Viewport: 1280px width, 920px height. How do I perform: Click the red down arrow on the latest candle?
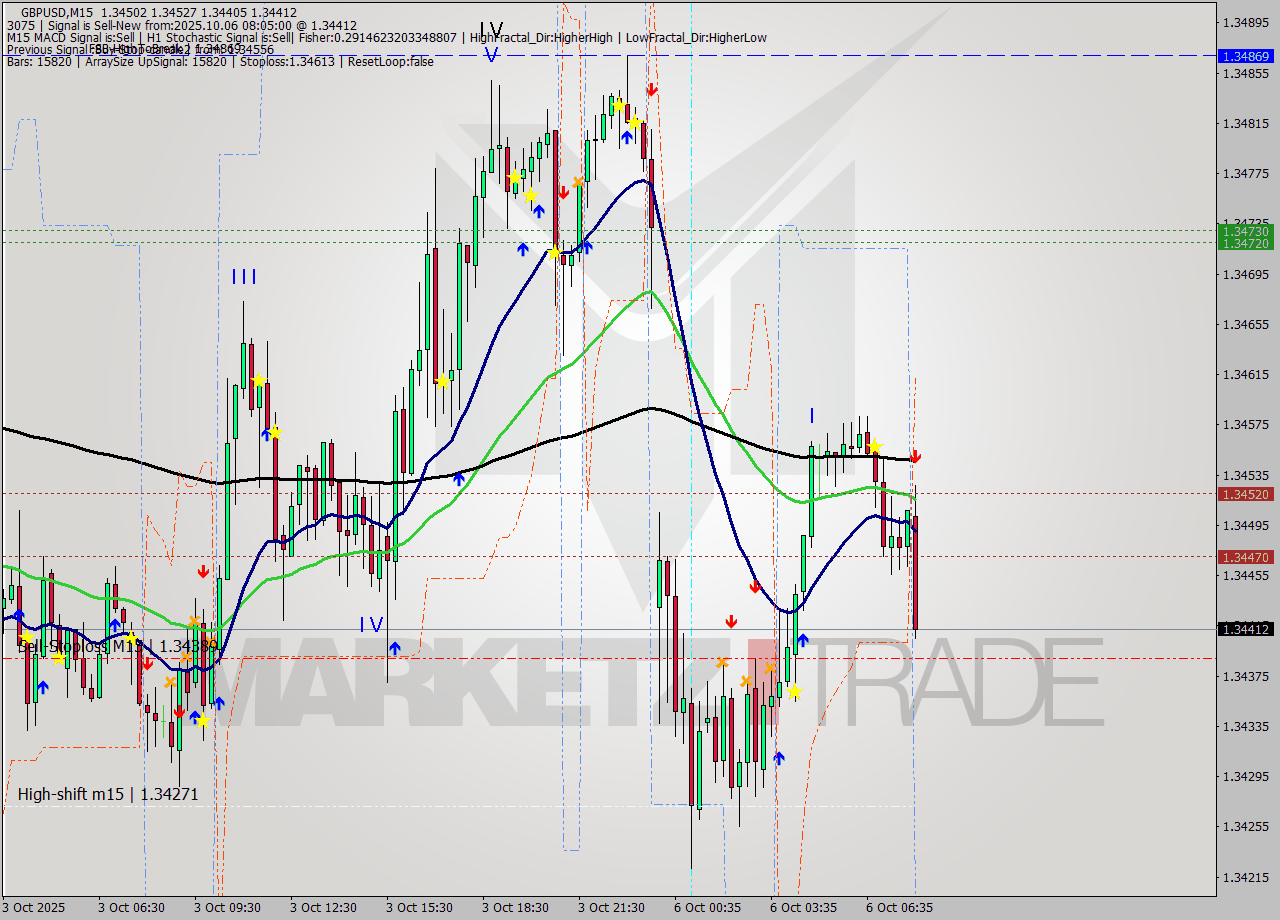tap(917, 457)
